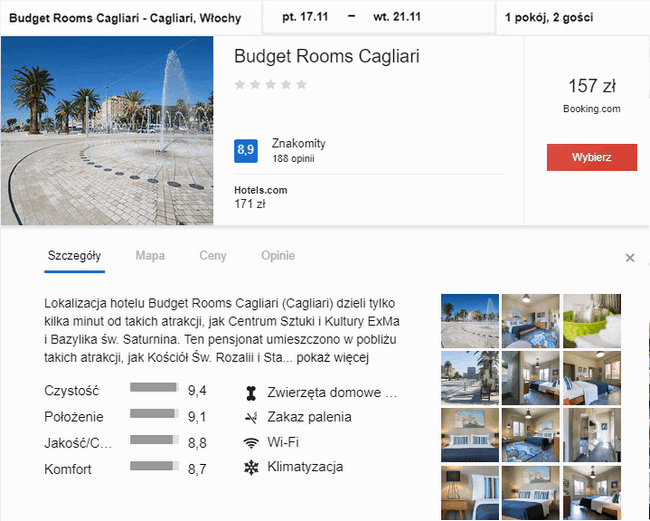Click the hotel star rating icons

[x=270, y=85]
